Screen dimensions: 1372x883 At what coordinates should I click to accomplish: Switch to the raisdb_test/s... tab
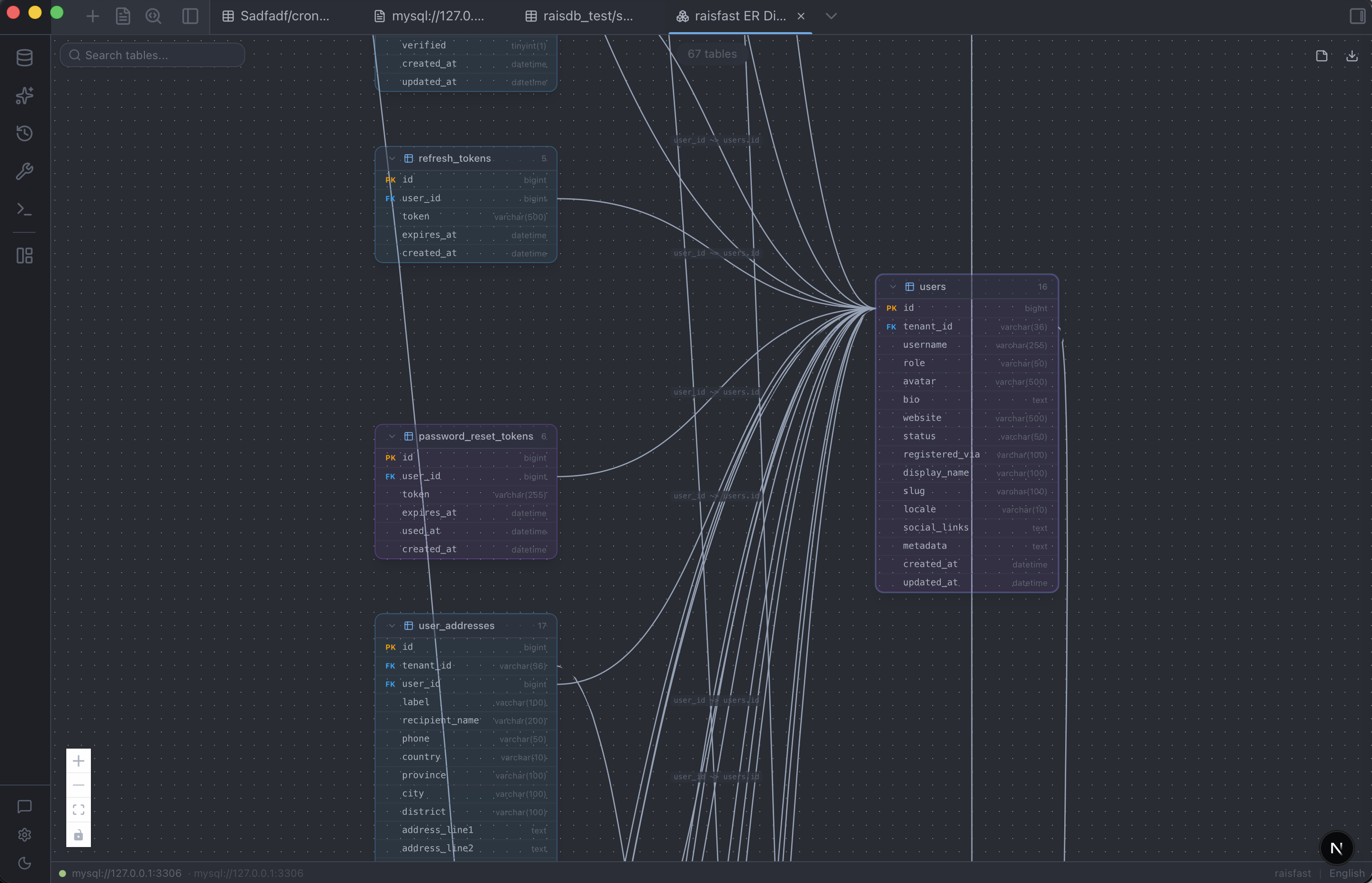pos(580,16)
